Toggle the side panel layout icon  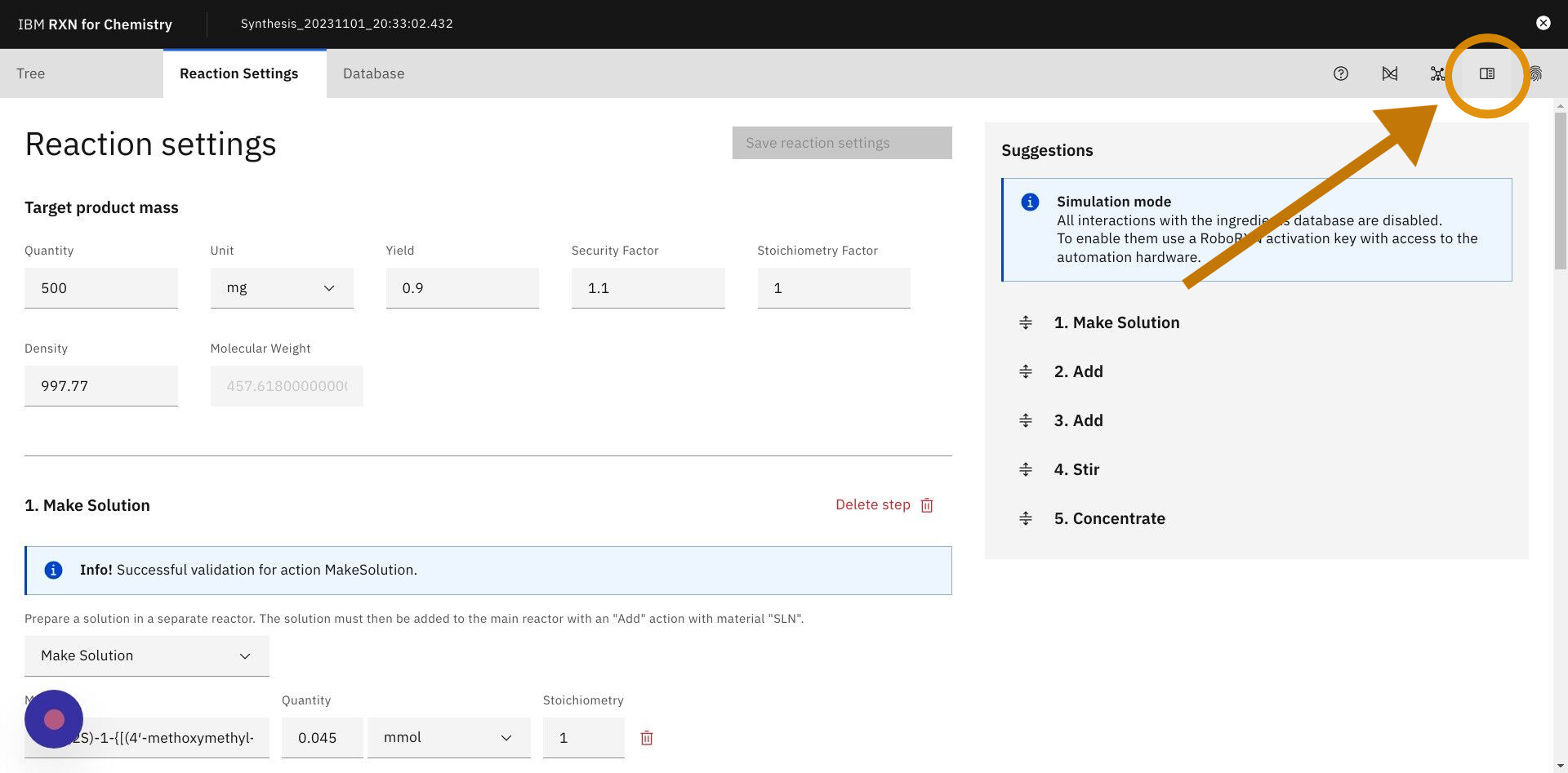pyautogui.click(x=1486, y=73)
